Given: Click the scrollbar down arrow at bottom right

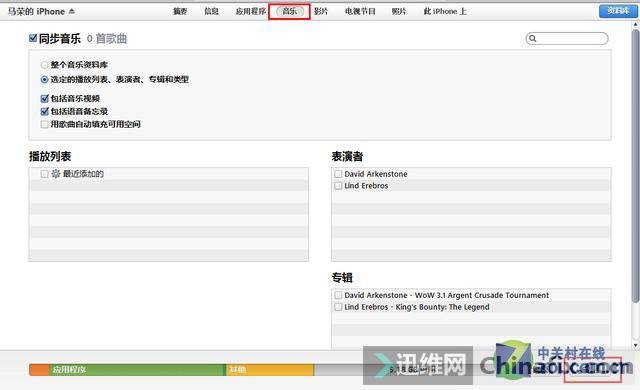Looking at the screenshot, I should (636, 345).
